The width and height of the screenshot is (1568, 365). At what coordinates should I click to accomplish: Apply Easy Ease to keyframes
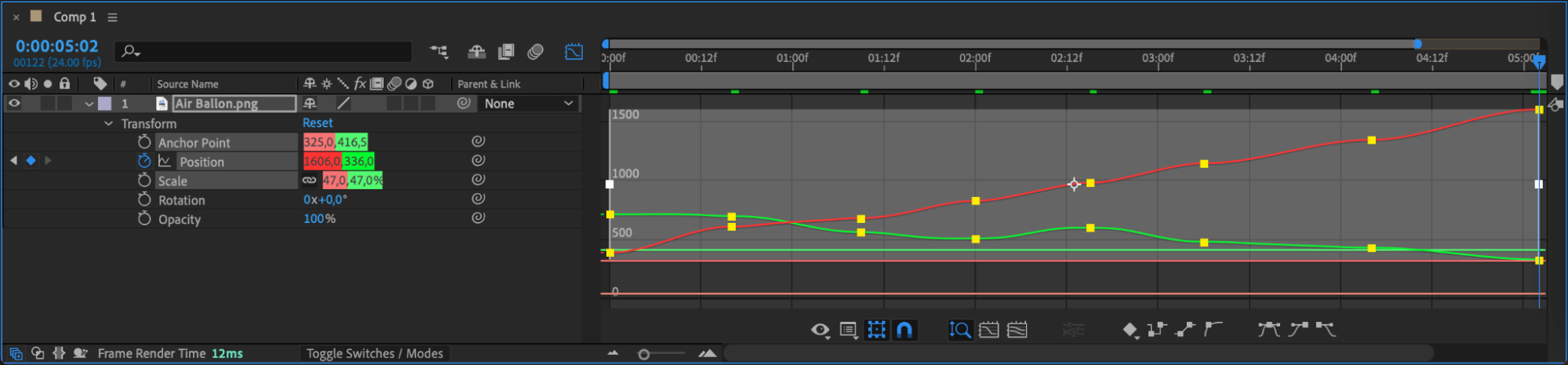pos(1269,330)
